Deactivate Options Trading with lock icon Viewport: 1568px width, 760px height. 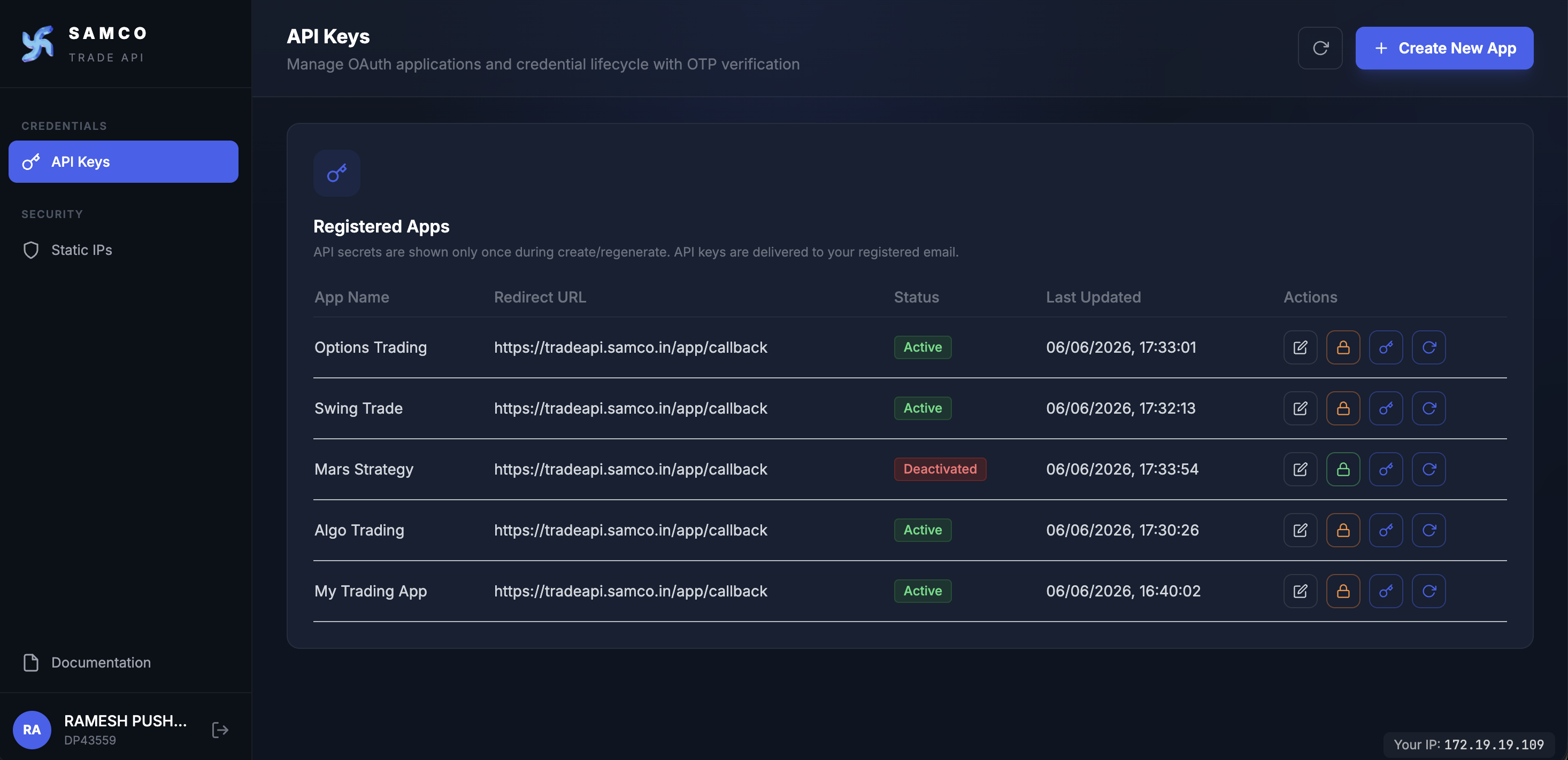[x=1343, y=347]
